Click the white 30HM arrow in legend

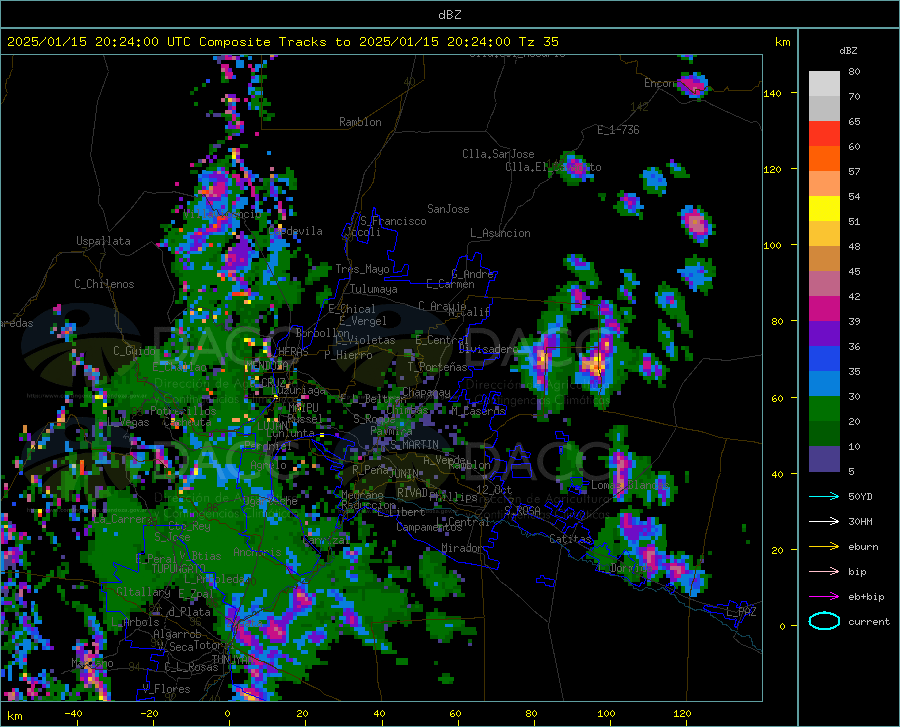pos(824,521)
